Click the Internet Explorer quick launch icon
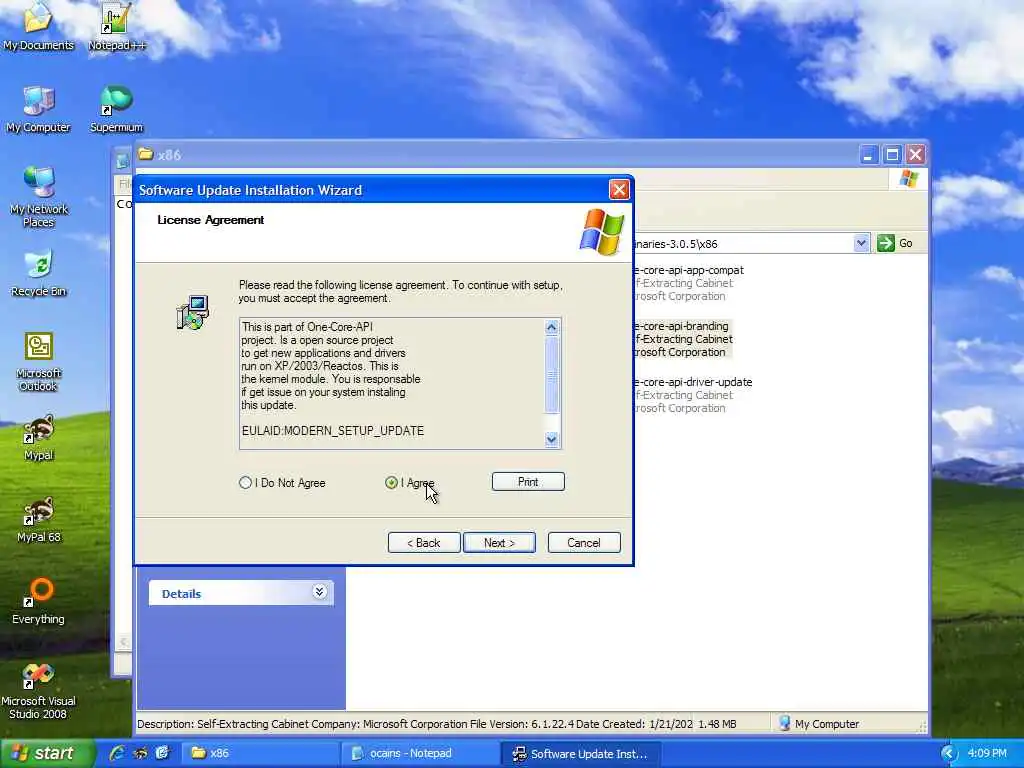This screenshot has height=768, width=1024. (x=118, y=753)
